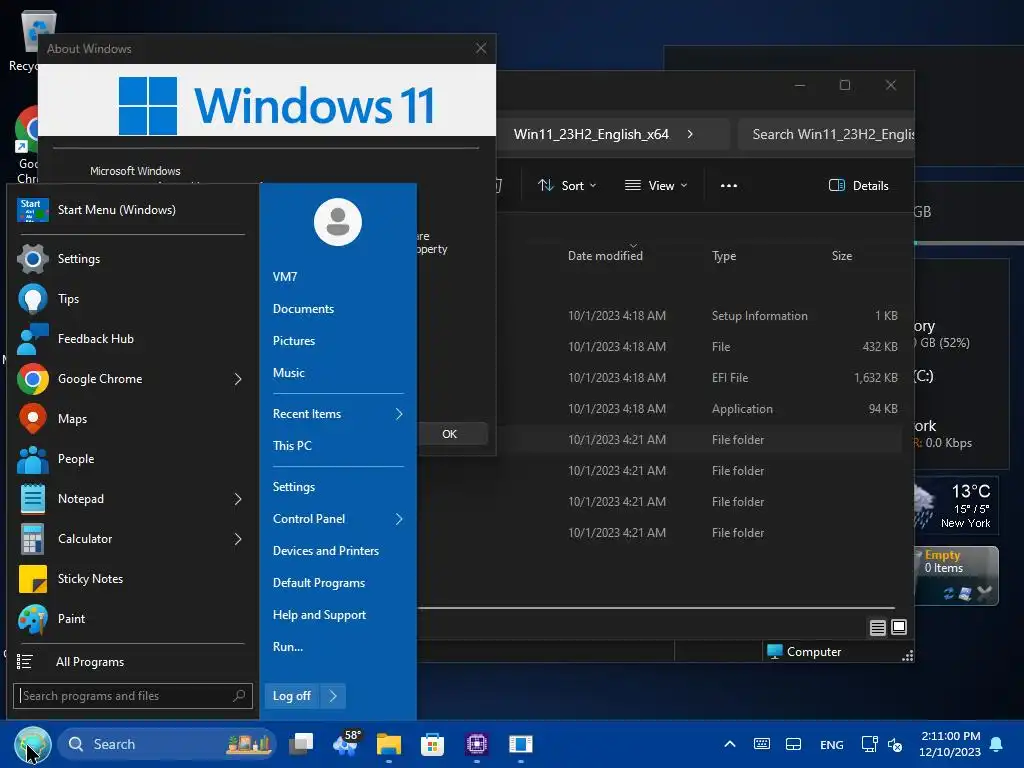Click the Search Win11_23H2_English field in Explorer
Screen dimensions: 1024x768
tap(826, 134)
